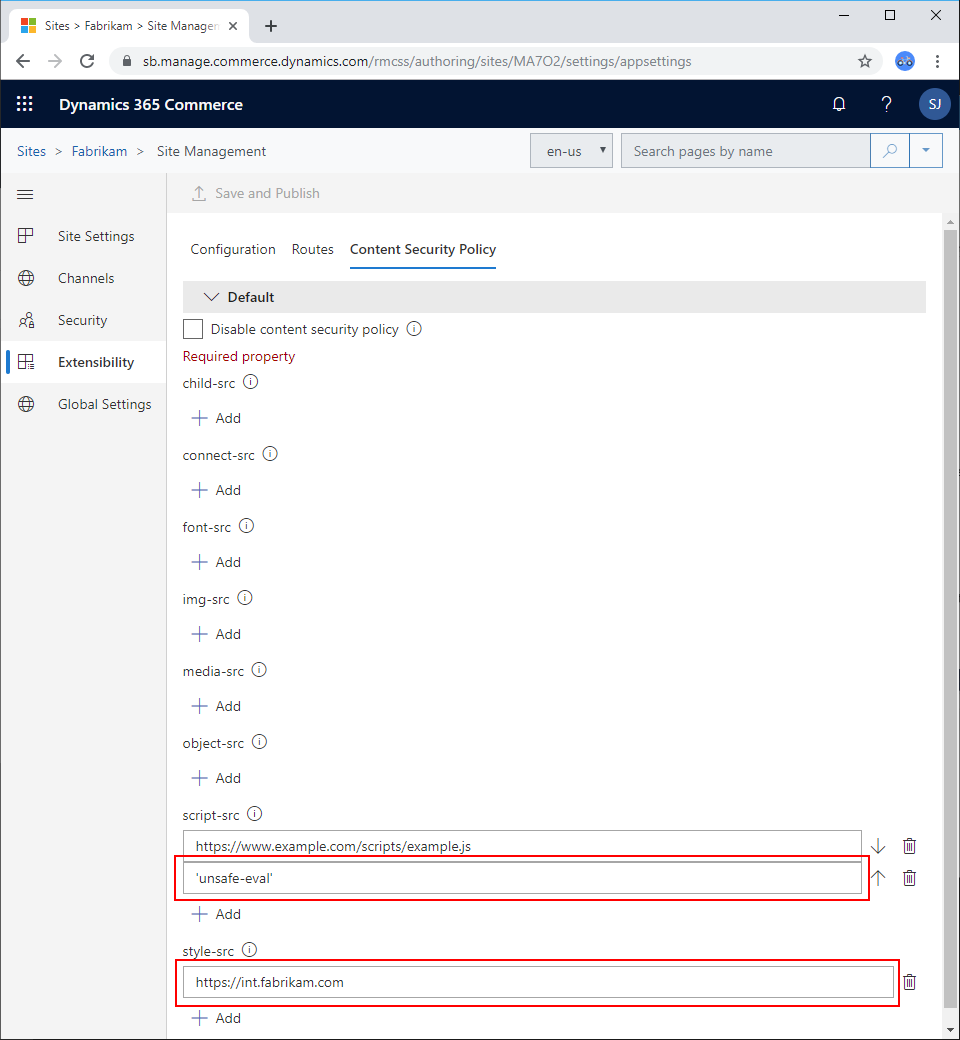This screenshot has width=960, height=1040.
Task: Open the Dynamics 365 app launcher waffle menu
Action: coord(24,104)
